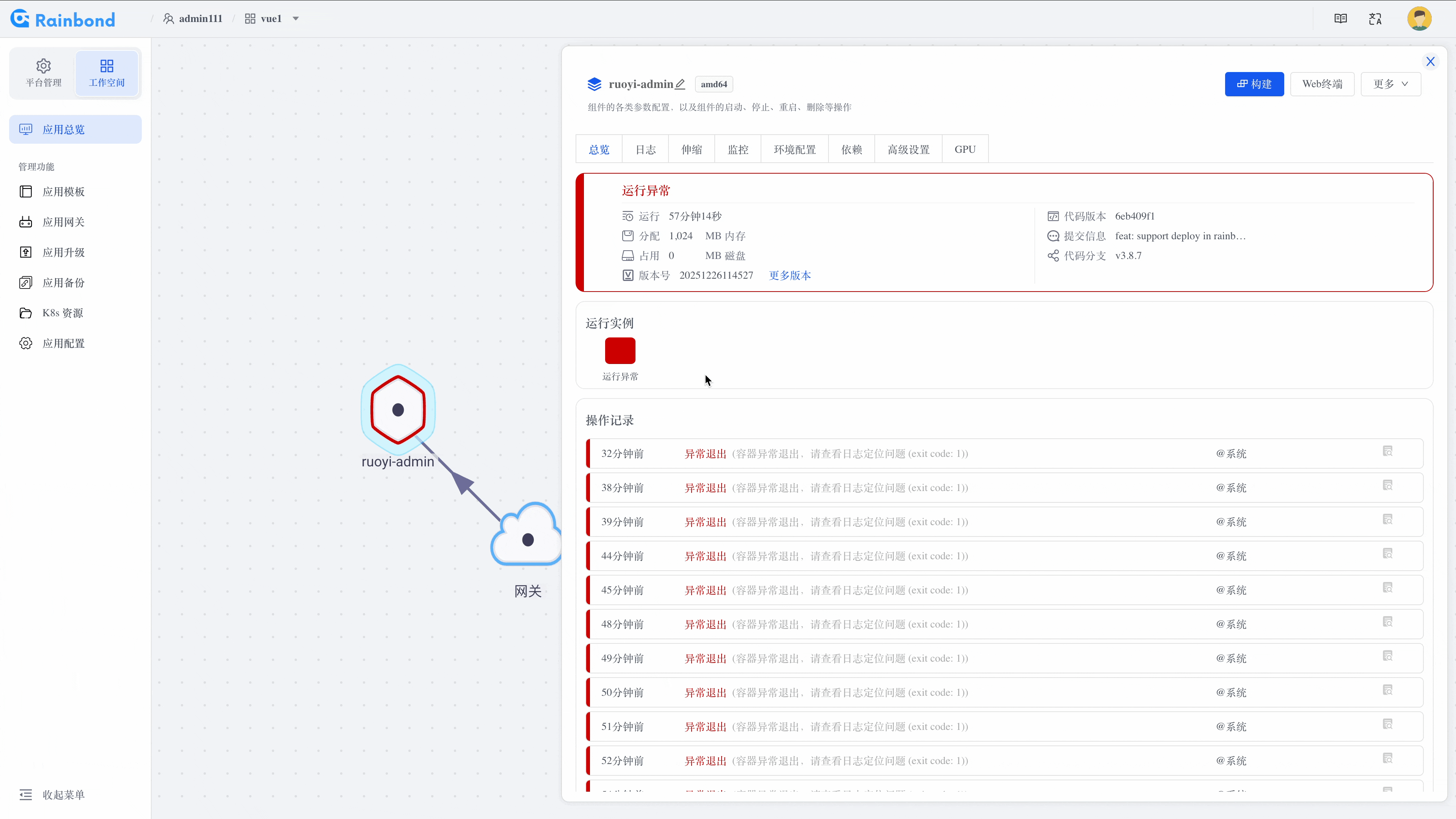
Task: Switch to 工作空间 view
Action: coord(106,73)
